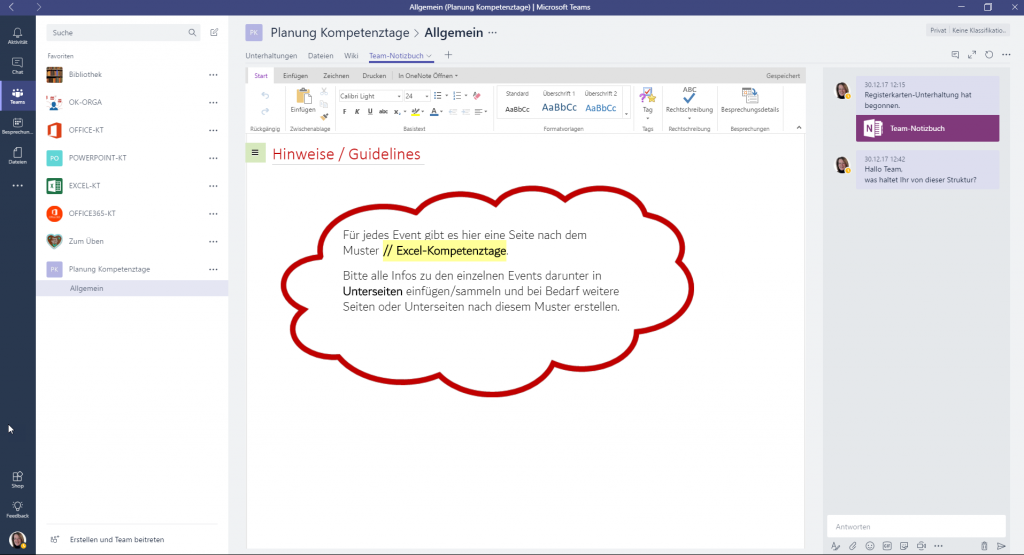Open Chat in the left rail
1024x555 pixels.
pyautogui.click(x=18, y=65)
